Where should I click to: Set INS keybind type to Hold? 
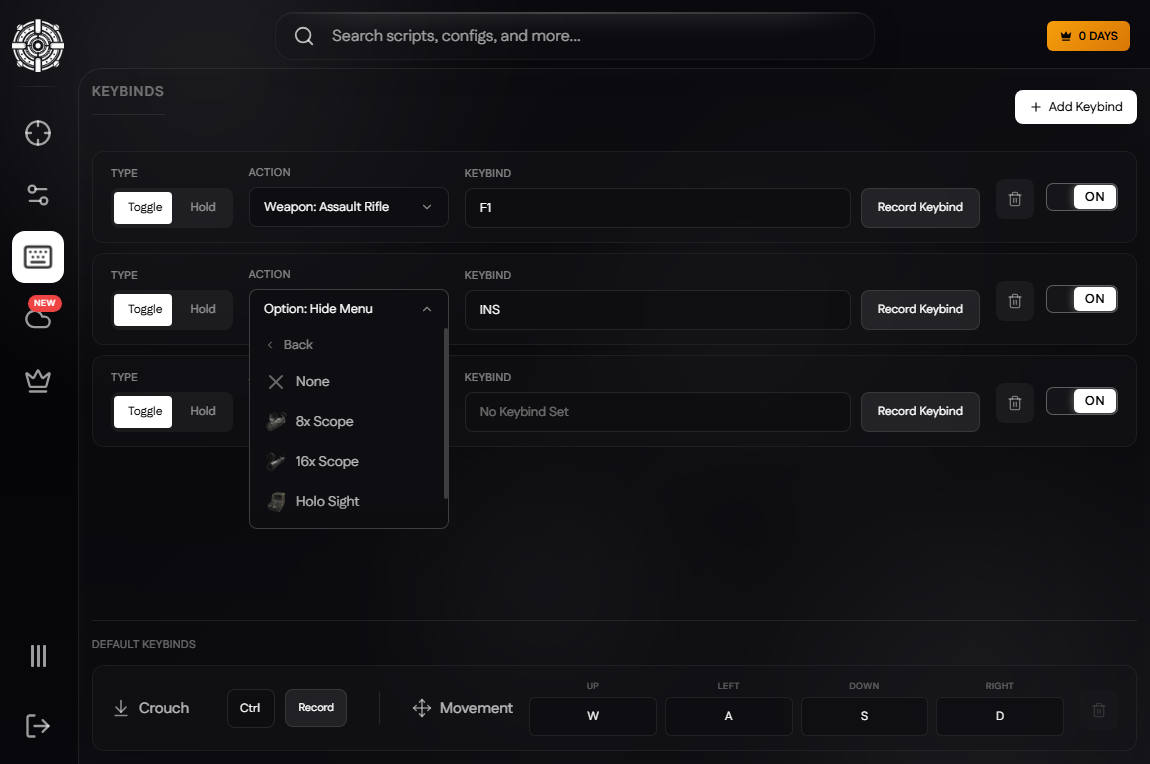202,309
